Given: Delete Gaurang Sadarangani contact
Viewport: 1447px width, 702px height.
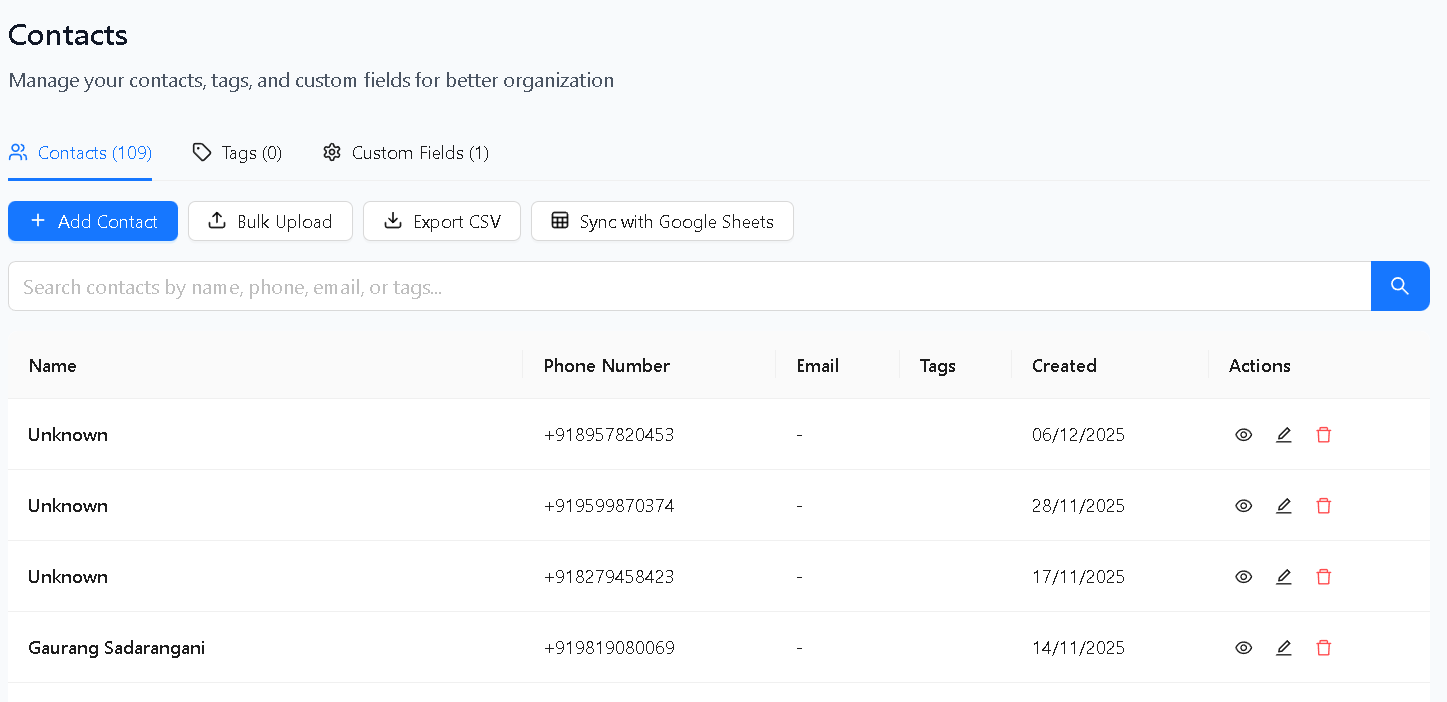Looking at the screenshot, I should (x=1324, y=648).
